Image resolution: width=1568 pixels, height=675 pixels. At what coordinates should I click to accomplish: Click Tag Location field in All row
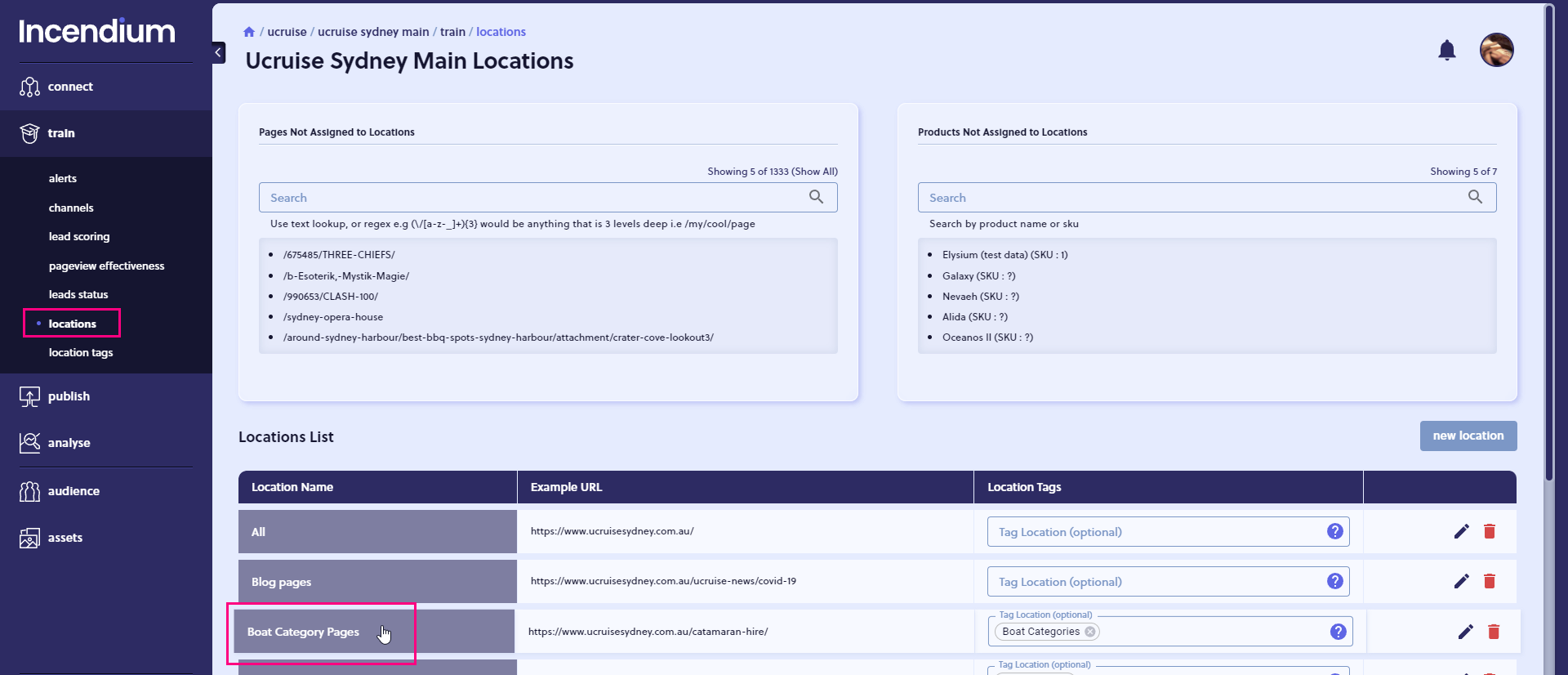click(x=1168, y=531)
